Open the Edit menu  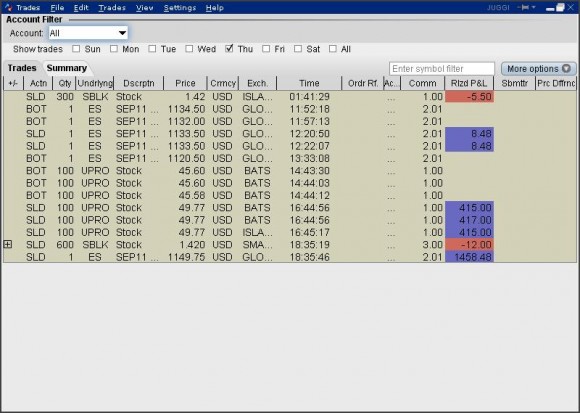click(81, 8)
